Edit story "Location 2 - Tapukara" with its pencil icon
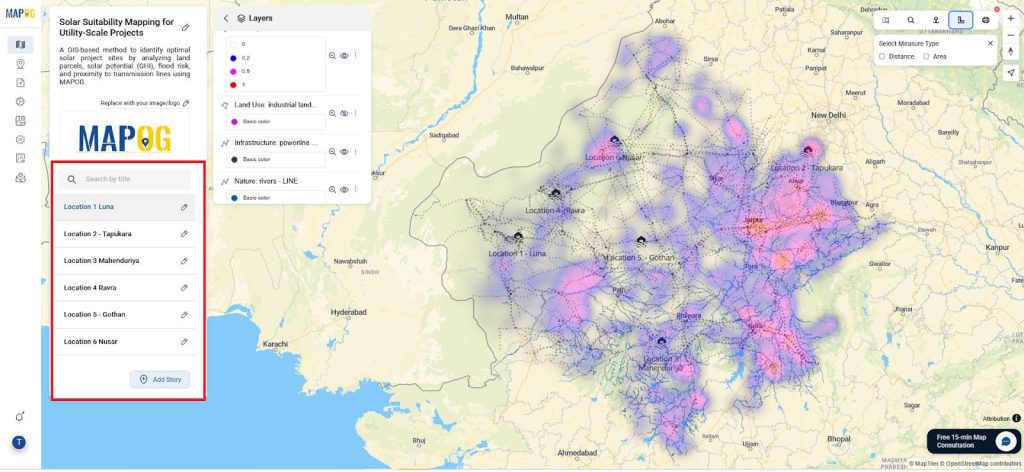This screenshot has width=1024, height=472. (x=184, y=234)
